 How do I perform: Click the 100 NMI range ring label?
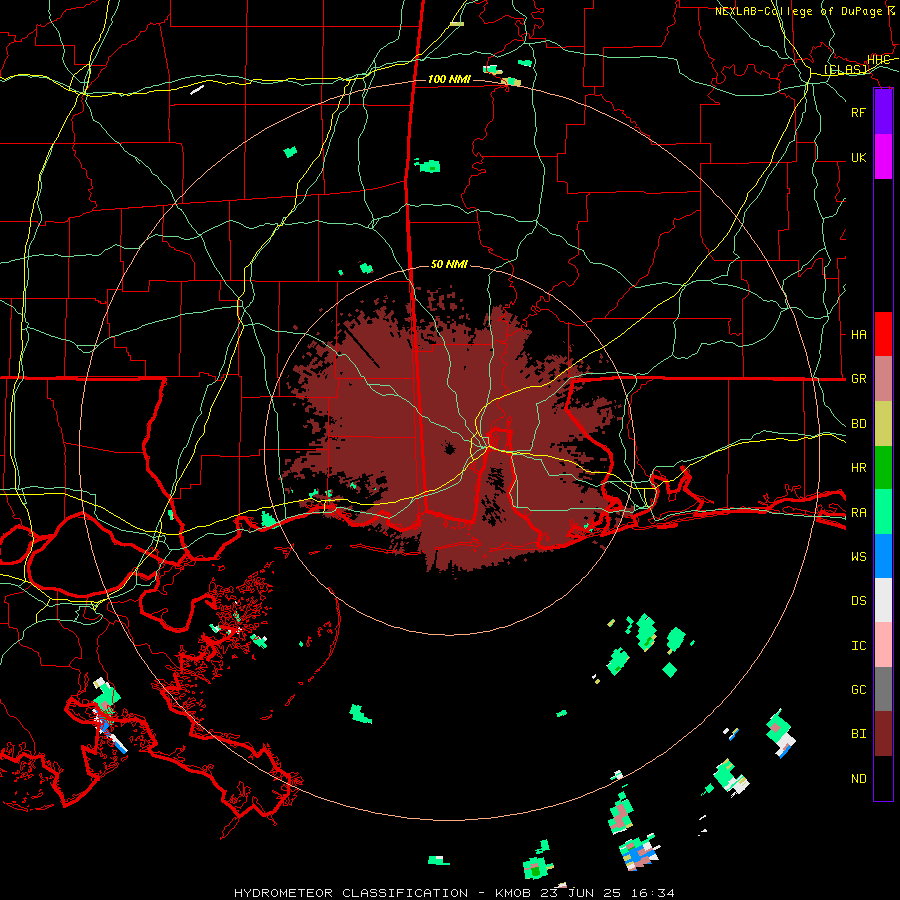click(x=449, y=79)
